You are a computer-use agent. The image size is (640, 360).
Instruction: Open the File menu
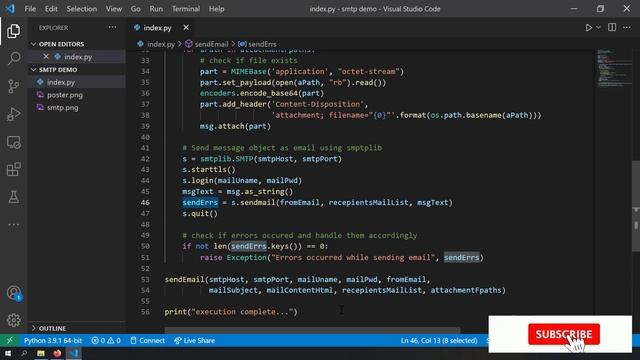(x=30, y=9)
